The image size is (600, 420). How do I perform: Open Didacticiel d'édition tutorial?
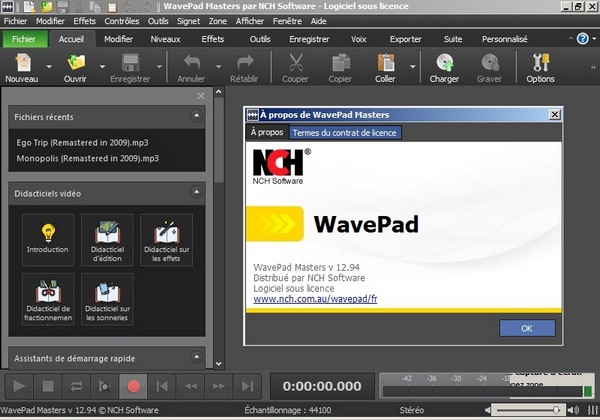108,239
